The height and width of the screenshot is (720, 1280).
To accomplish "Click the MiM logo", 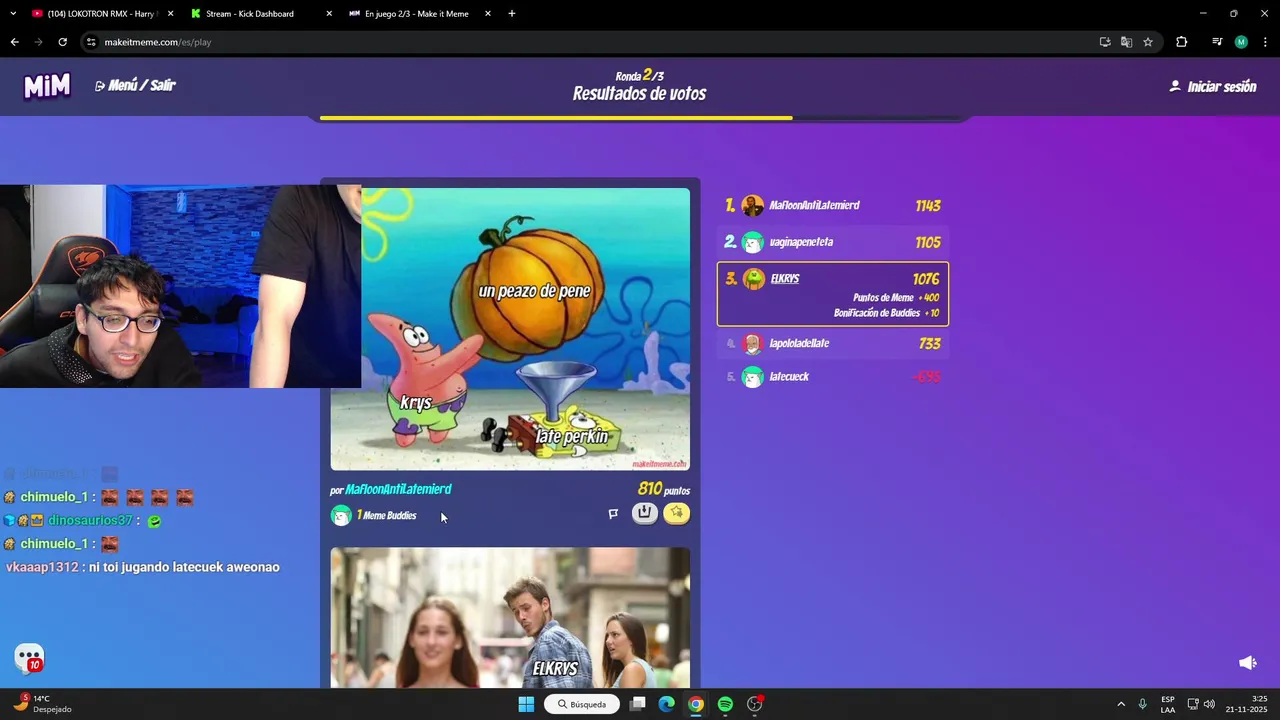I will click(x=47, y=86).
